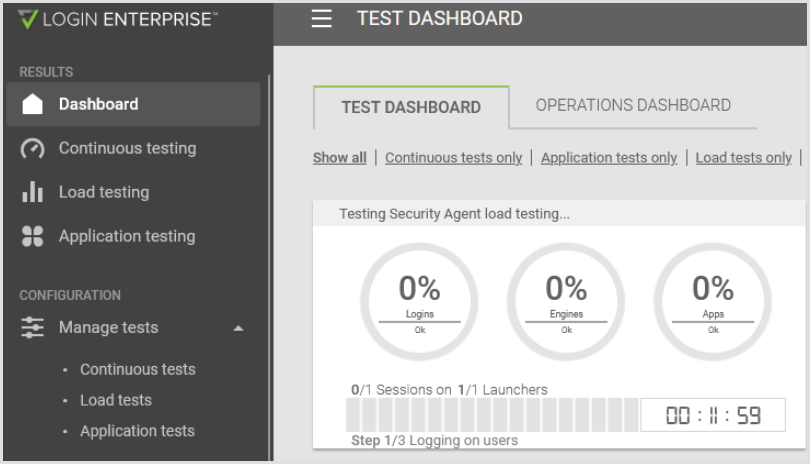This screenshot has width=810, height=464.
Task: Click the Continuous testing gauge icon
Action: (33, 149)
